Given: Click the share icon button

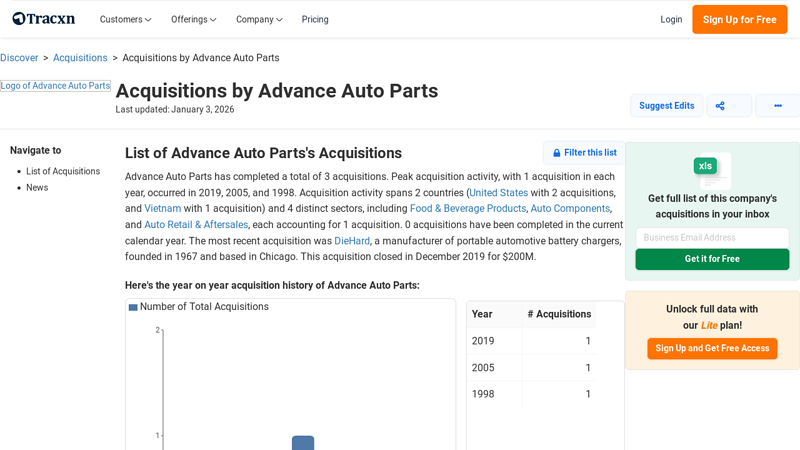Looking at the screenshot, I should (x=729, y=106).
